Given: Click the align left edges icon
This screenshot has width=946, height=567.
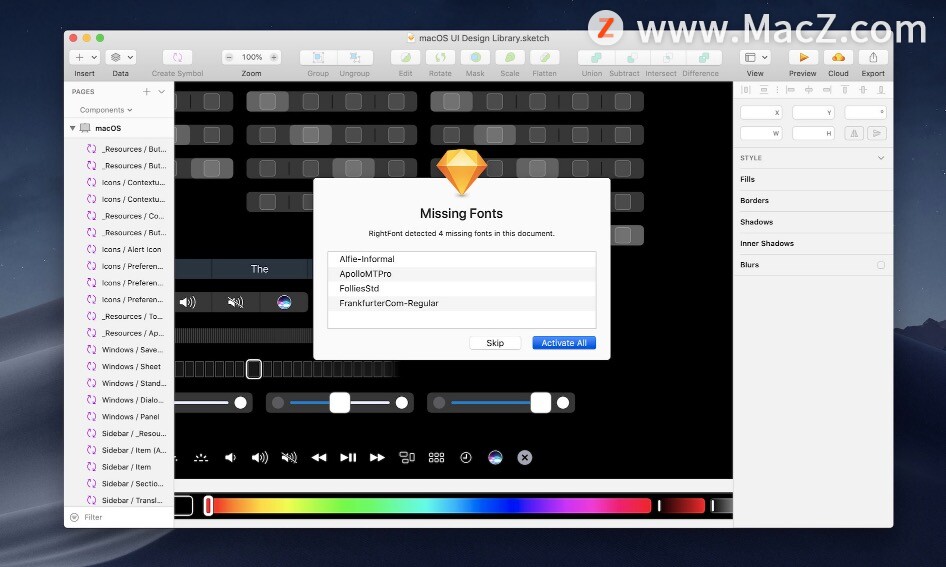Looking at the screenshot, I should click(x=791, y=90).
